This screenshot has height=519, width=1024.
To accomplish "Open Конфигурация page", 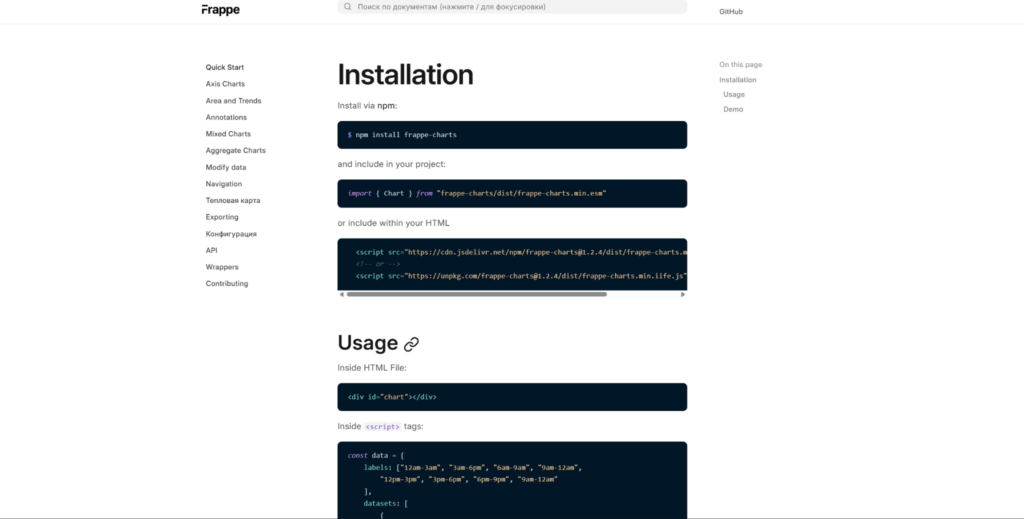I will 231,234.
